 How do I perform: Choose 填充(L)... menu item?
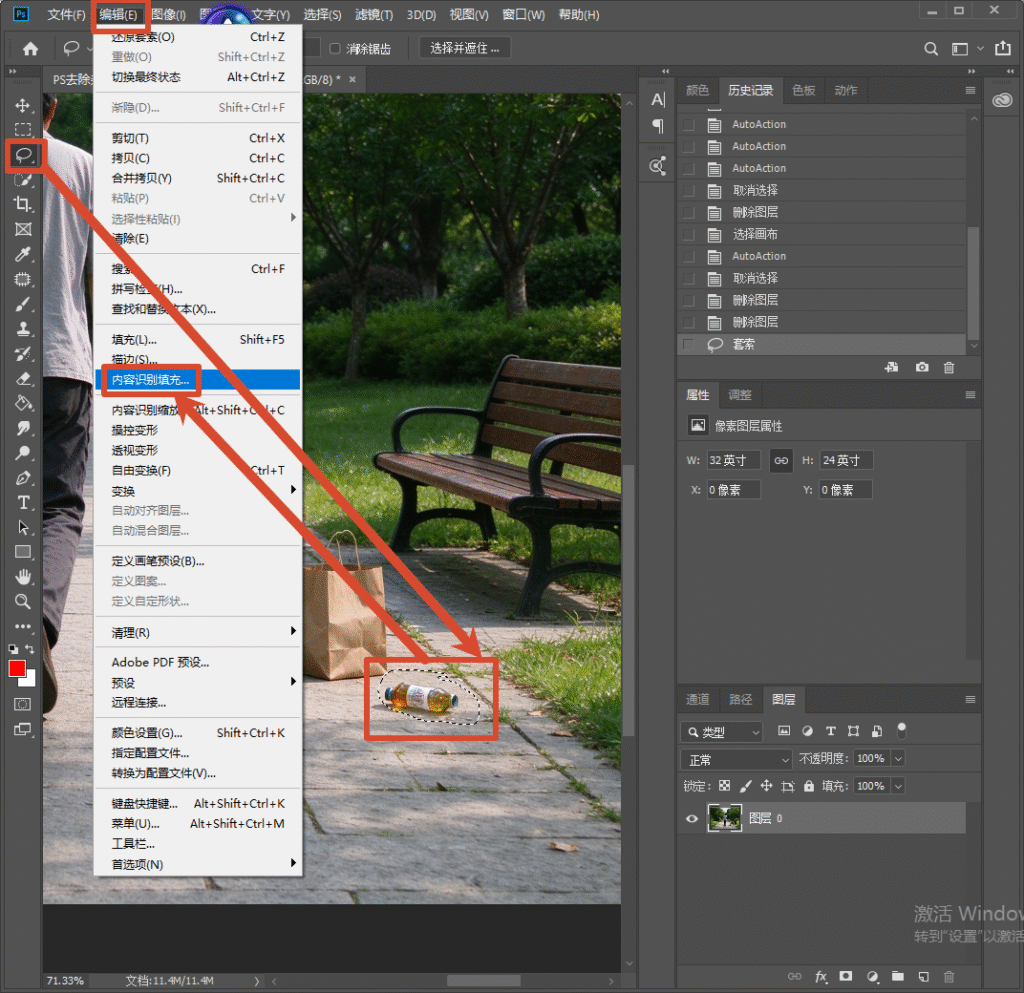pos(198,339)
